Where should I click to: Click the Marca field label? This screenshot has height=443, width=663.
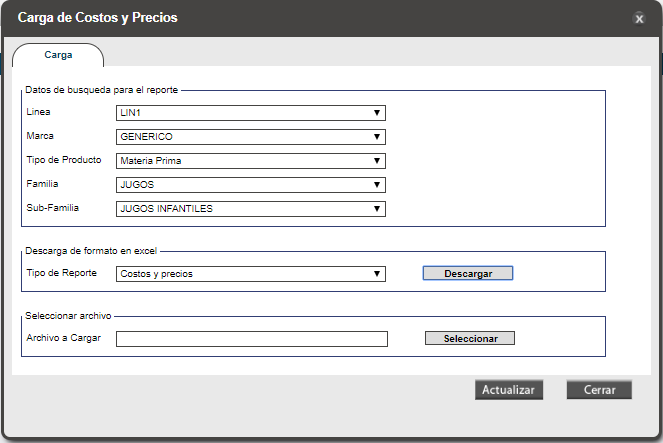40,136
